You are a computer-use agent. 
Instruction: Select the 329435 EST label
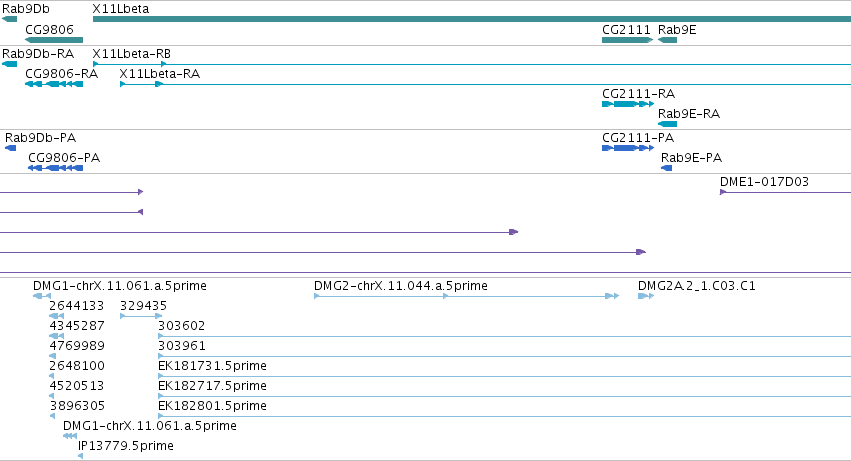[x=143, y=306]
